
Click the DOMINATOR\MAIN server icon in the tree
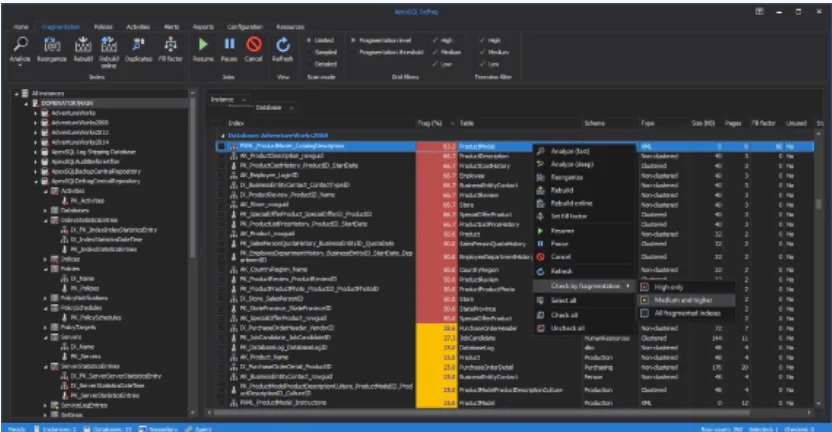pyautogui.click(x=36, y=103)
